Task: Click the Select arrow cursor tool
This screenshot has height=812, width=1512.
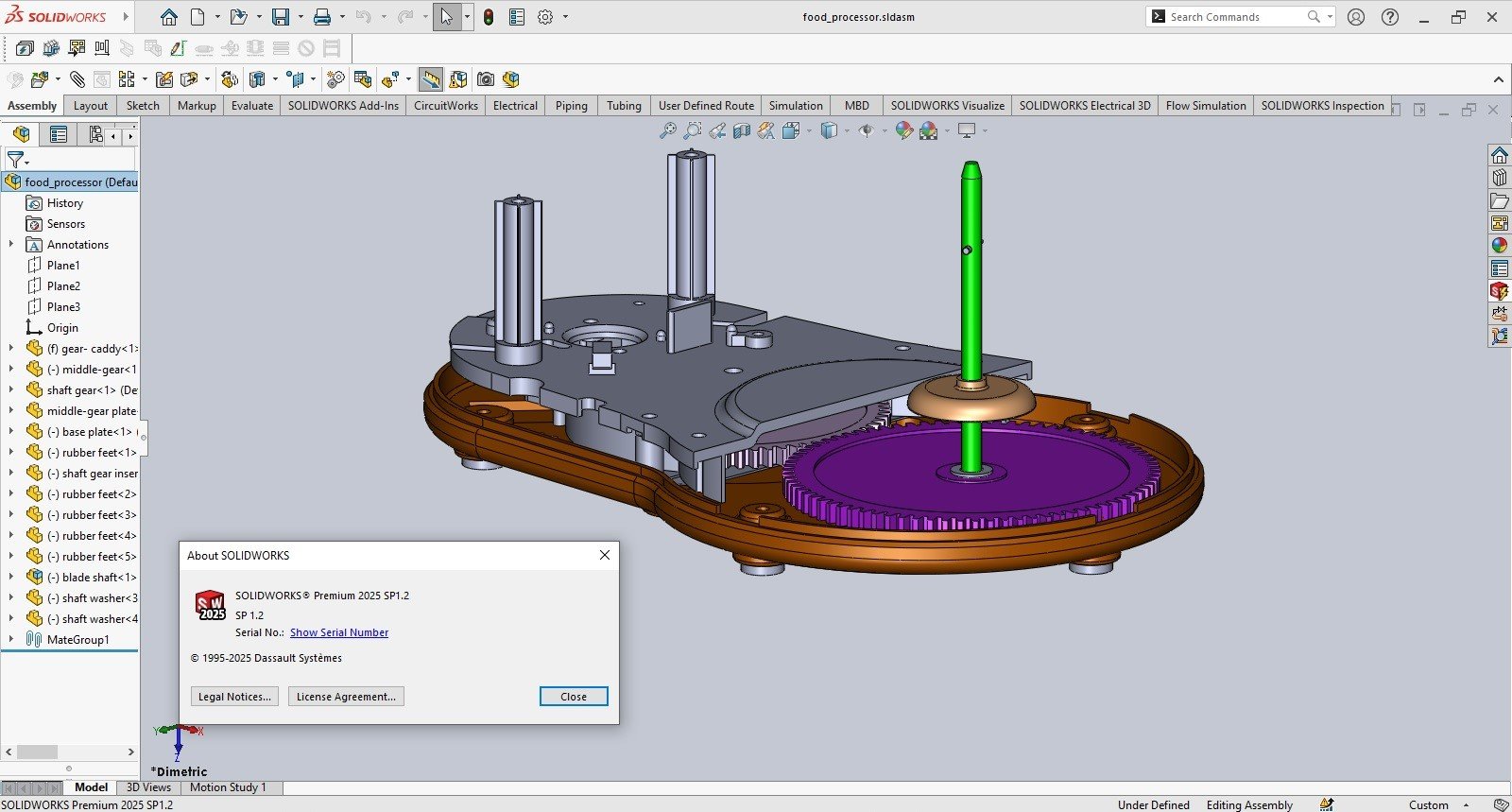Action: click(446, 17)
